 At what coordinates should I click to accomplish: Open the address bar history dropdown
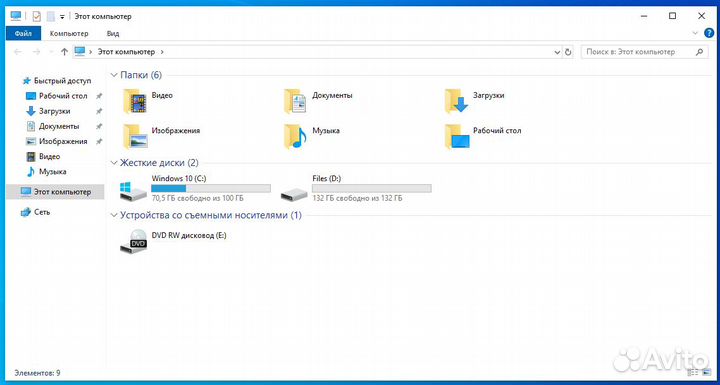tap(557, 52)
